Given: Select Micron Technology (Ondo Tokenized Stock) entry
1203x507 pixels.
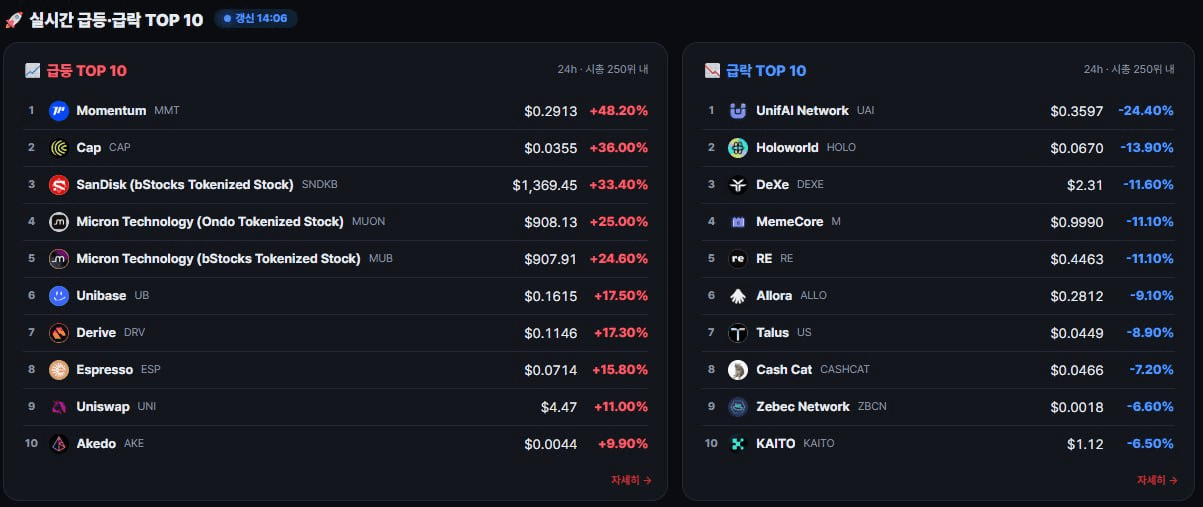Looking at the screenshot, I should pos(338,222).
